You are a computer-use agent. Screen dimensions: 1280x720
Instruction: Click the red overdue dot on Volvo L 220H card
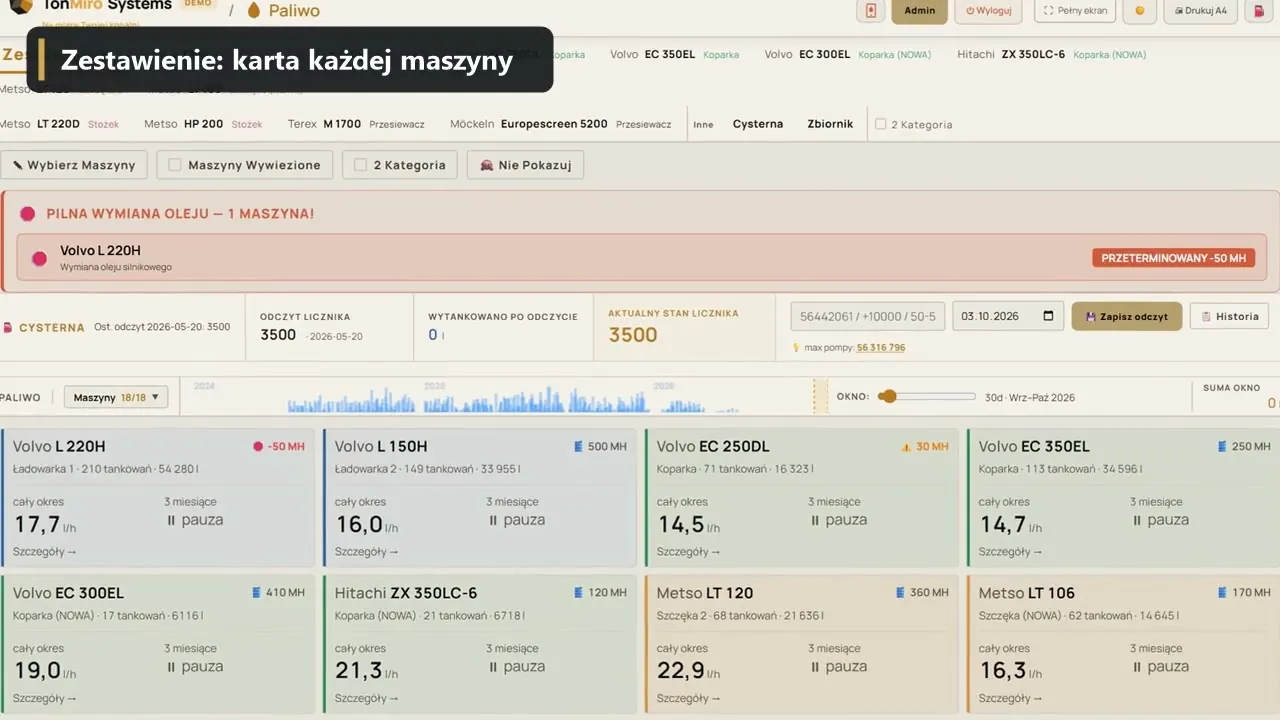click(258, 447)
